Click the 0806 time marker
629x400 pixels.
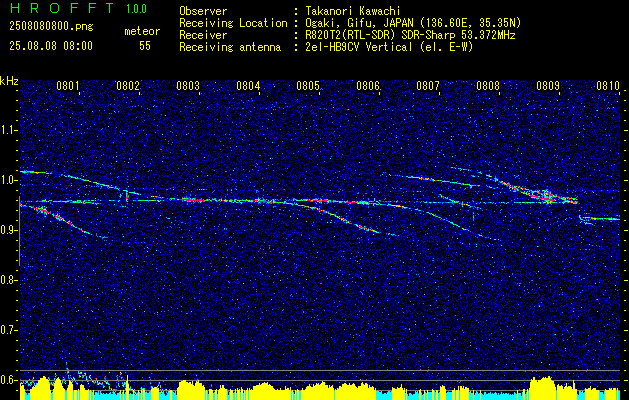click(368, 86)
